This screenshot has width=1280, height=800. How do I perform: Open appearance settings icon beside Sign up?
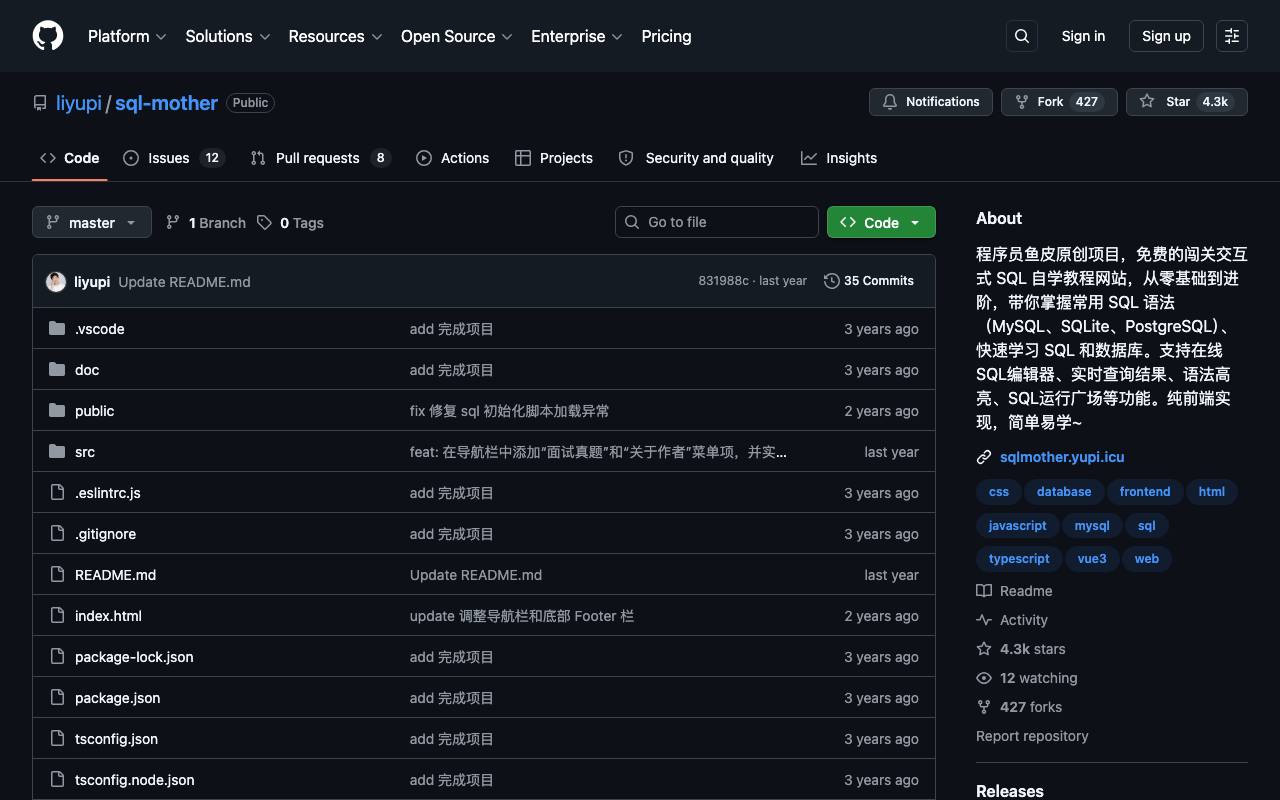(x=1232, y=36)
